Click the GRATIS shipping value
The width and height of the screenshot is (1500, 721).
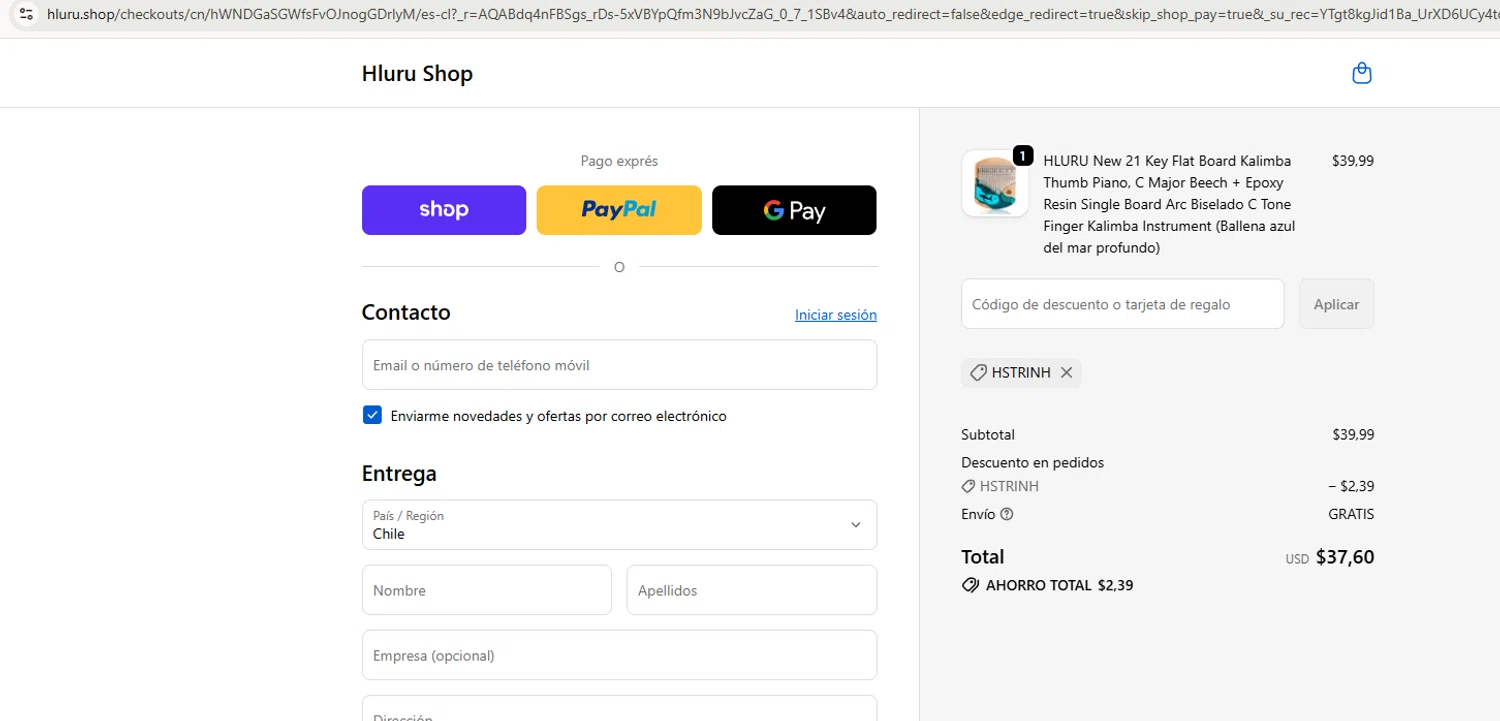point(1351,514)
